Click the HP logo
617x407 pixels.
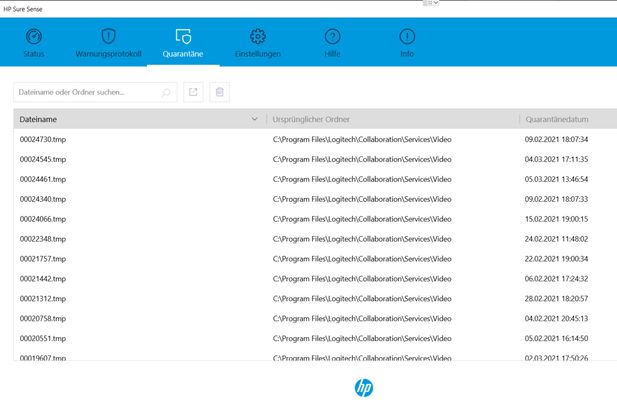coord(364,388)
